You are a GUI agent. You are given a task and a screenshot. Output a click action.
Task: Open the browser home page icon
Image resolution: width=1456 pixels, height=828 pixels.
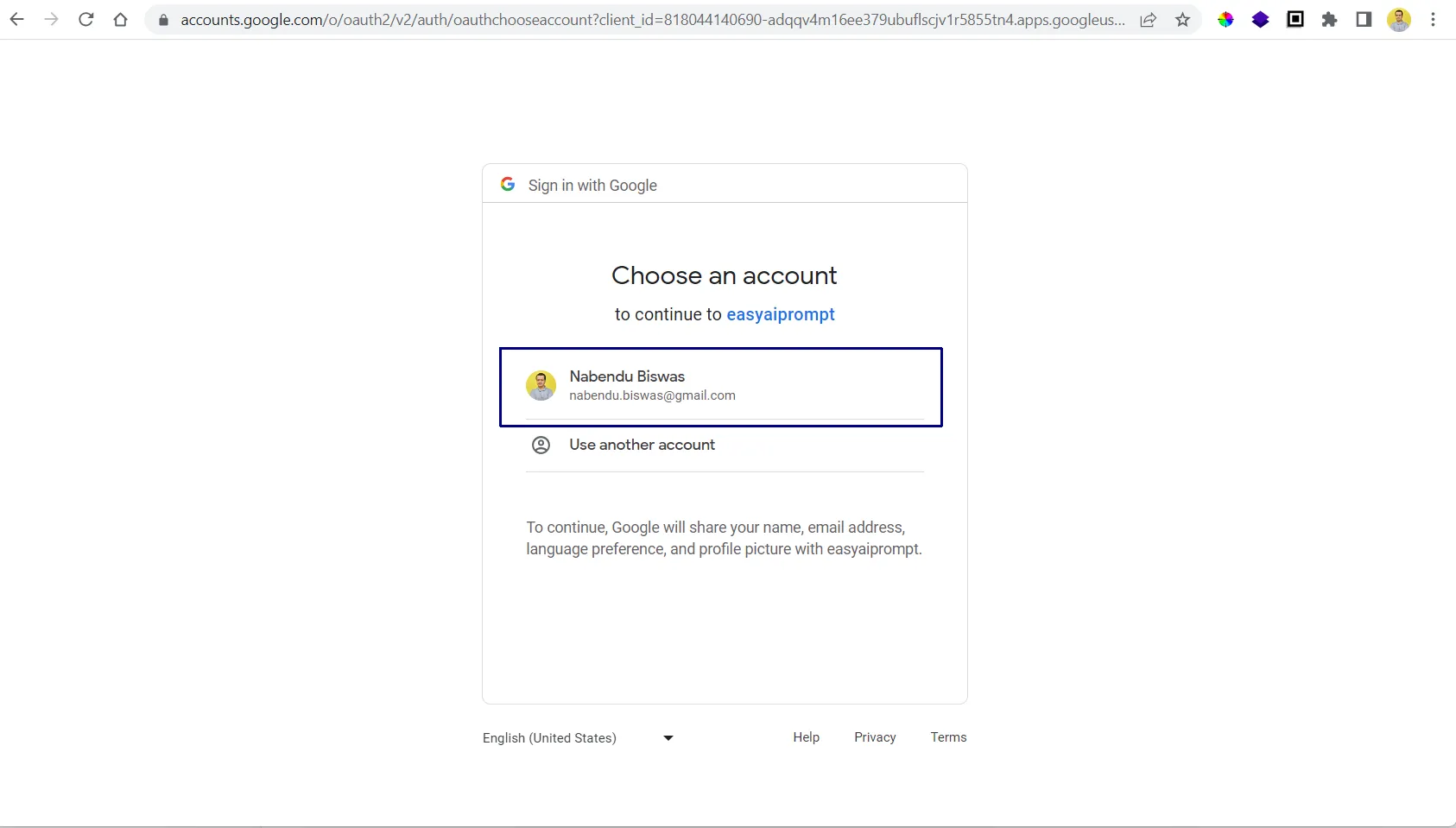[120, 19]
